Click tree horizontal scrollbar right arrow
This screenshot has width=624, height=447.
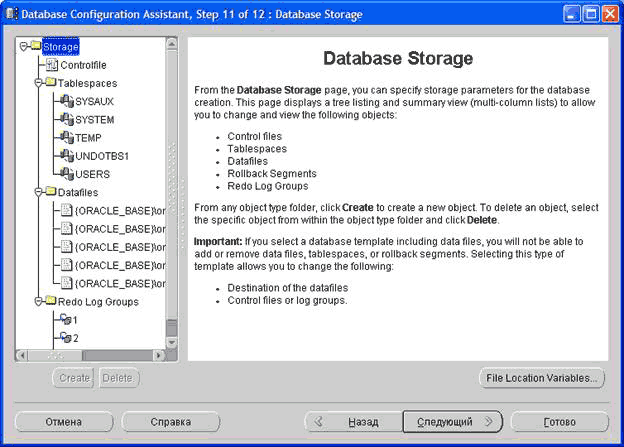(x=159, y=355)
